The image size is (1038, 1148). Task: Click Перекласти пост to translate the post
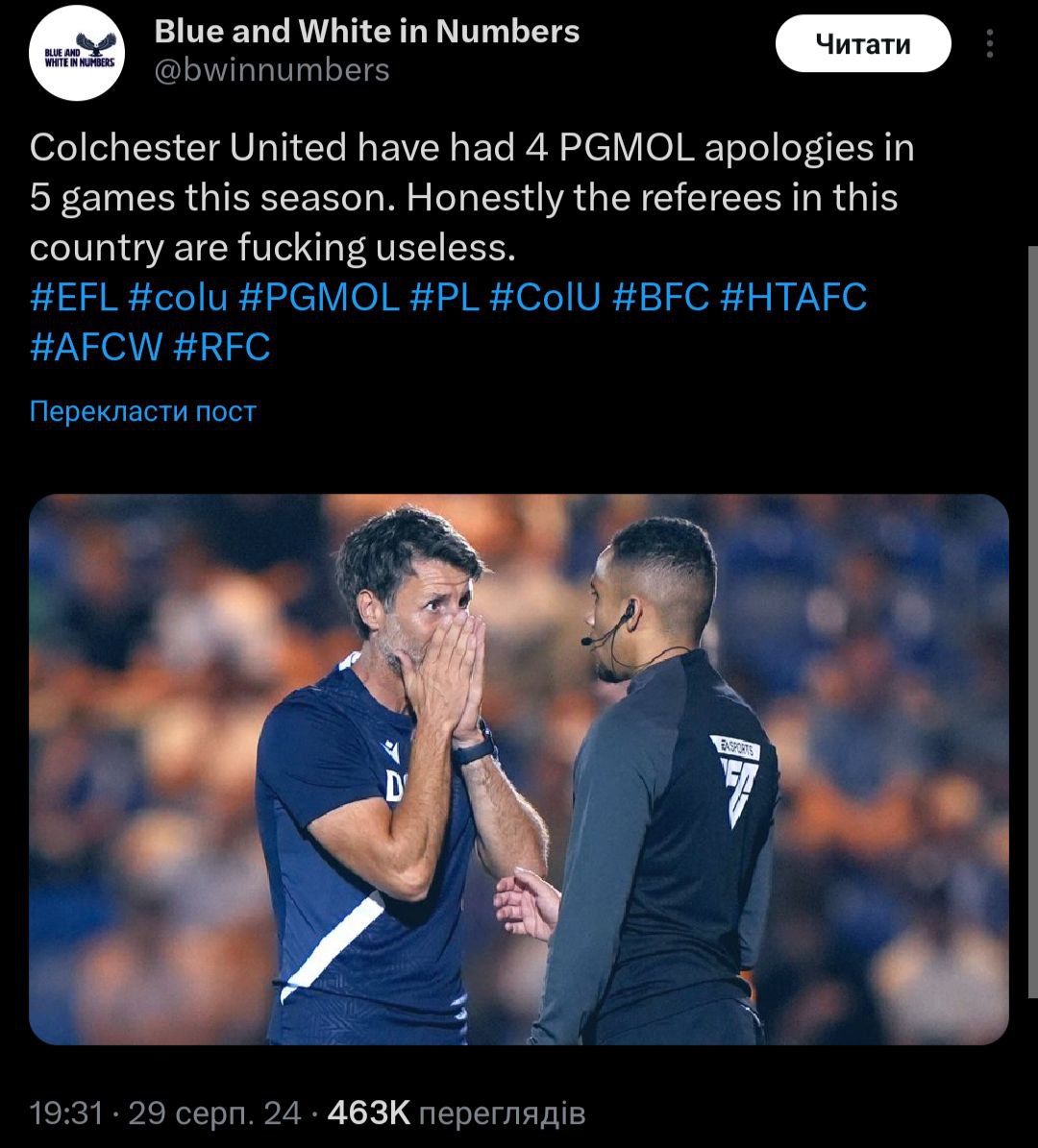(x=143, y=411)
